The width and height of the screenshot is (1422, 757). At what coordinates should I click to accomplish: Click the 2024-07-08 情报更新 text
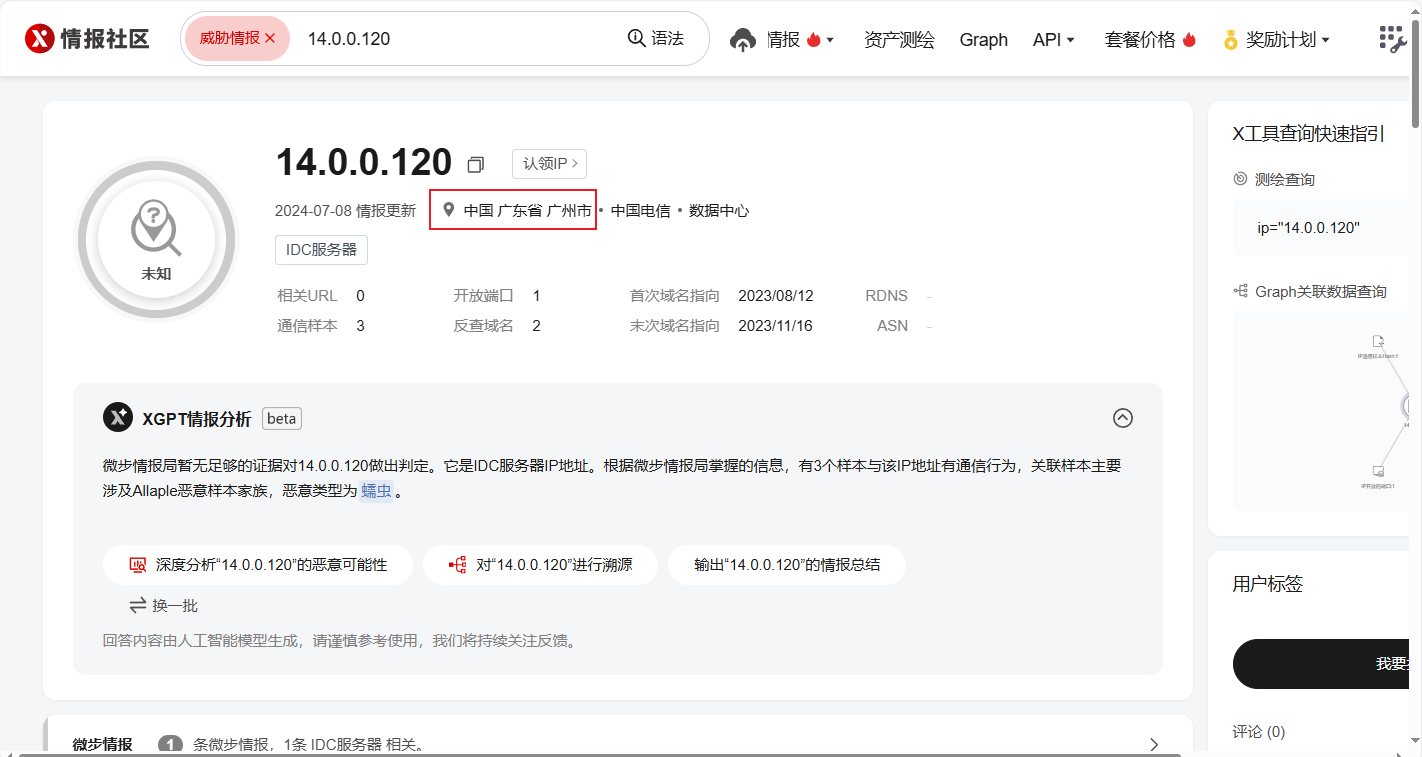345,211
